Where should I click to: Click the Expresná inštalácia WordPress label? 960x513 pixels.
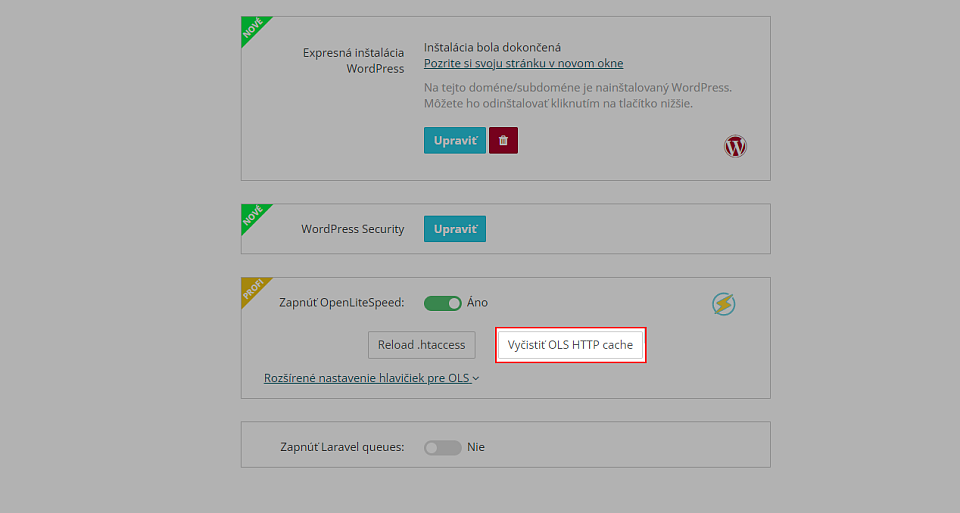pos(353,61)
